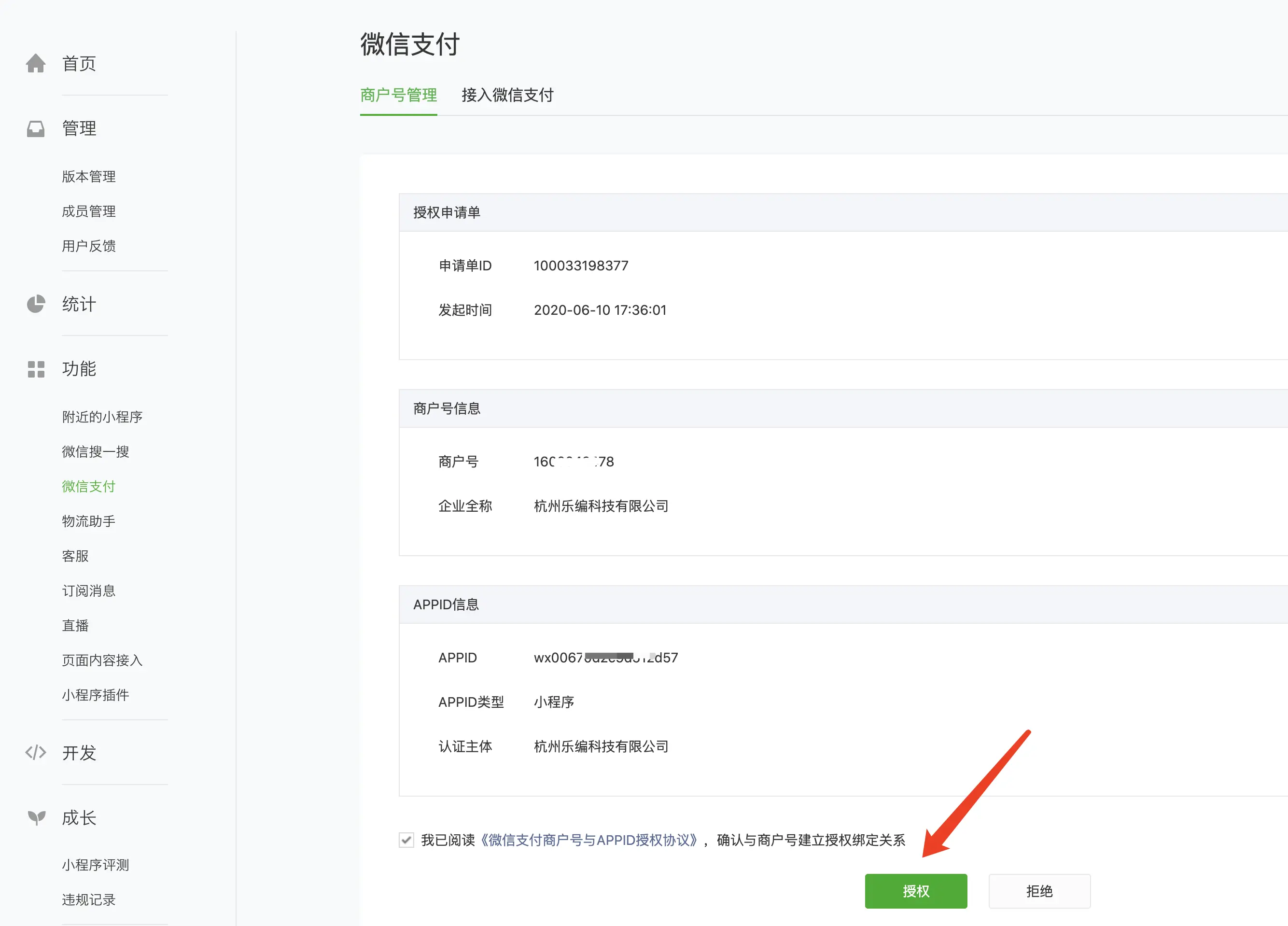Click the code brackets icon beside 开发
The image size is (1288, 926).
tap(36, 753)
